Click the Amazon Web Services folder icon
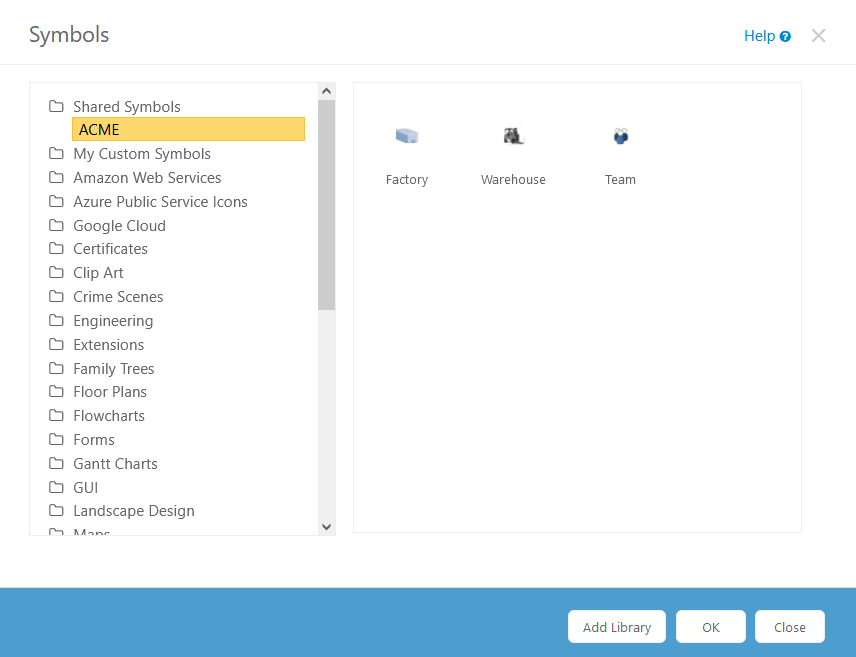The image size is (856, 657). (x=56, y=178)
